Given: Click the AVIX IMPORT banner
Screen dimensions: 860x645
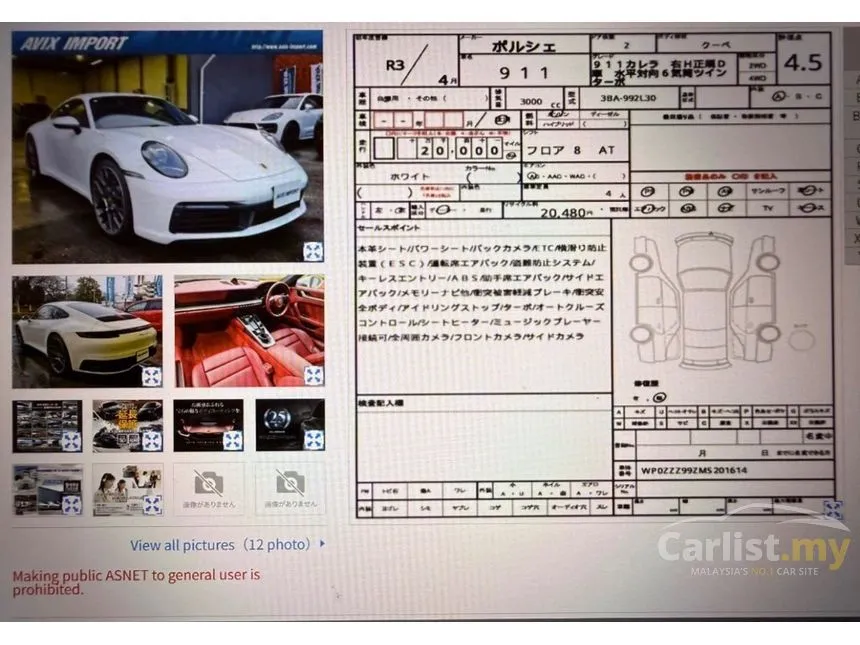Looking at the screenshot, I should click(x=167, y=43).
